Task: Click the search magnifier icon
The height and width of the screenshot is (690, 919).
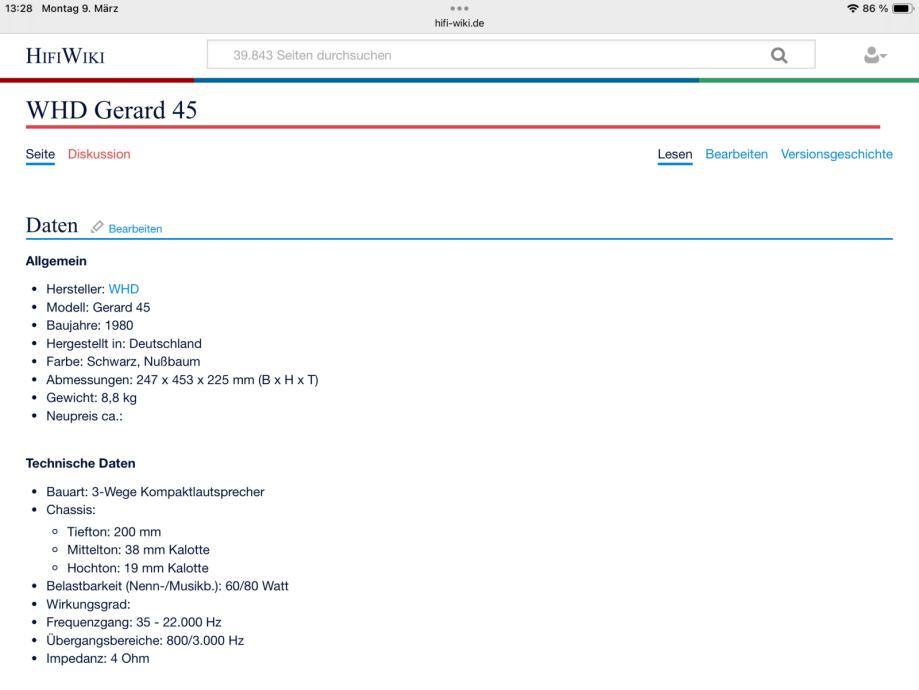Action: pyautogui.click(x=779, y=55)
